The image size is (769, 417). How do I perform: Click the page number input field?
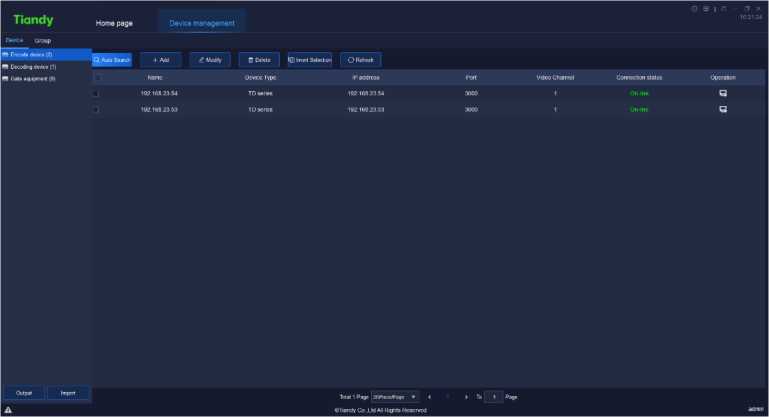coord(493,397)
